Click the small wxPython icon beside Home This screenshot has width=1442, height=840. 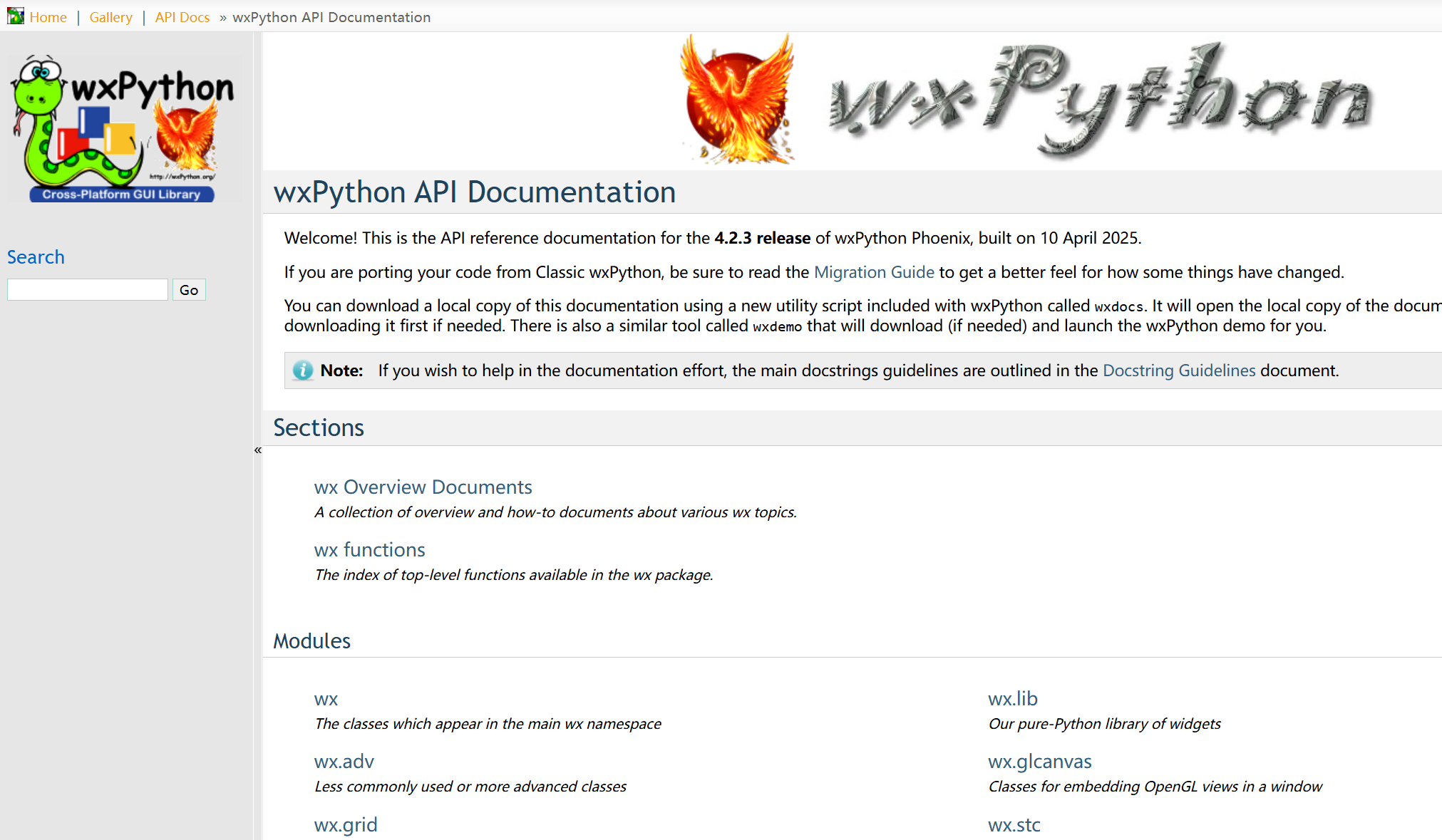coord(16,16)
